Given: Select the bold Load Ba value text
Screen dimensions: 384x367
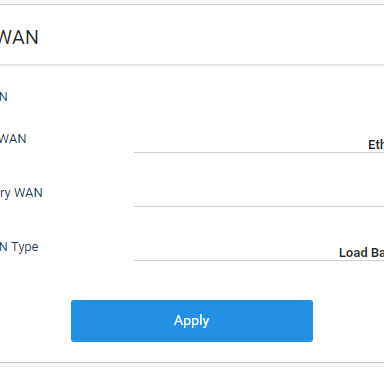Looking at the screenshot, I should pos(361,253).
